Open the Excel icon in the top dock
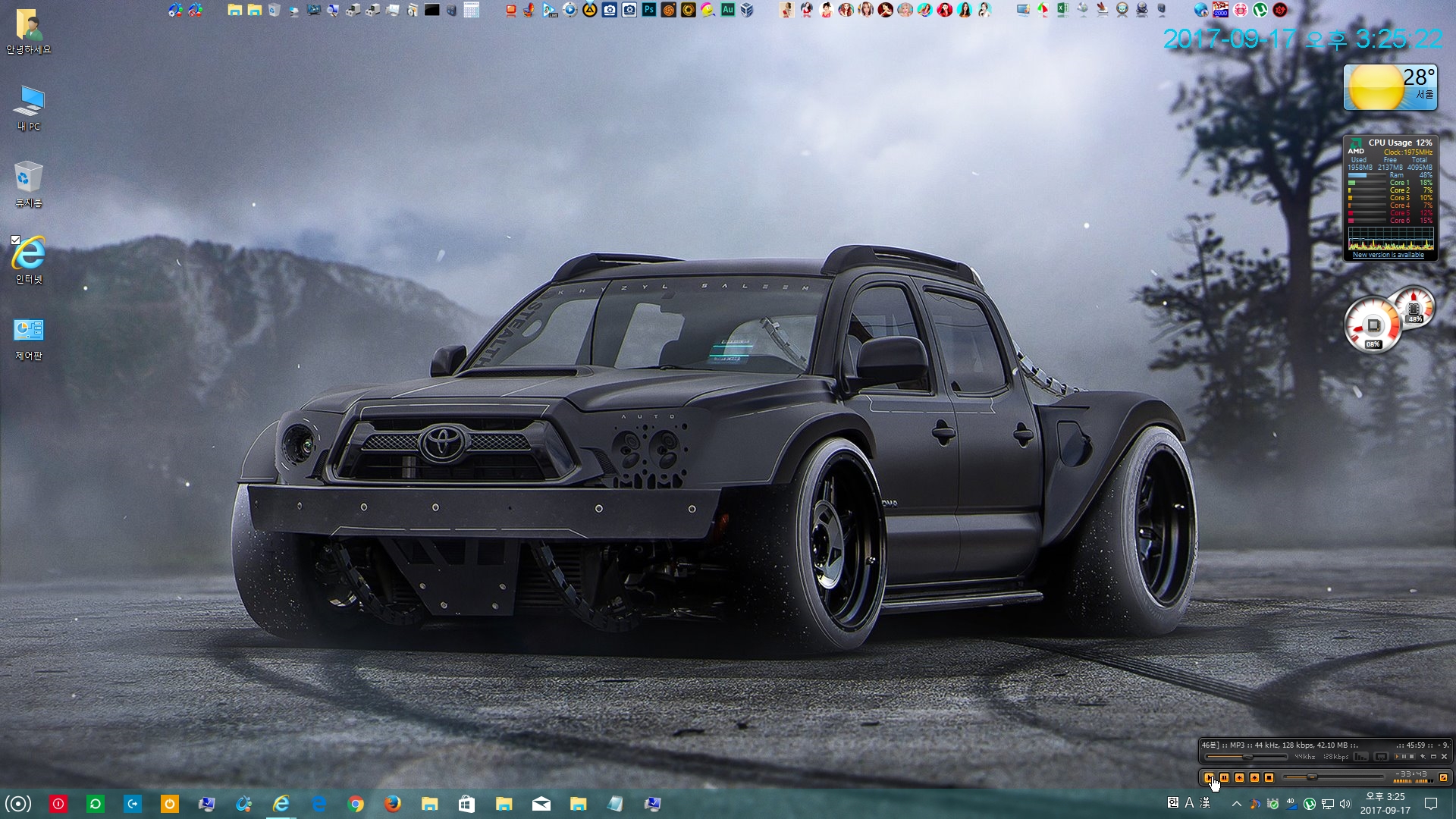Viewport: 1456px width, 819px height. [x=1063, y=9]
